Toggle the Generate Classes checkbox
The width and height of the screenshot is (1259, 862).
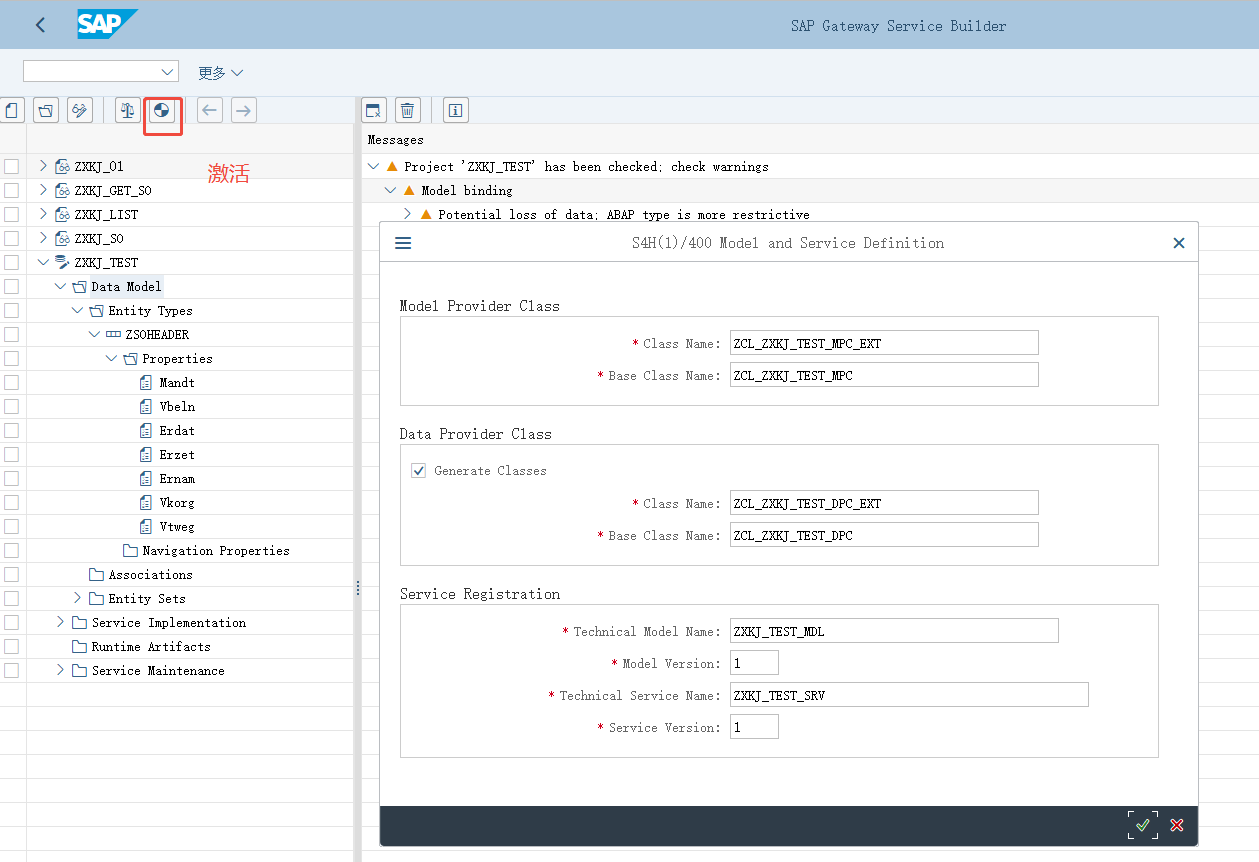point(419,470)
